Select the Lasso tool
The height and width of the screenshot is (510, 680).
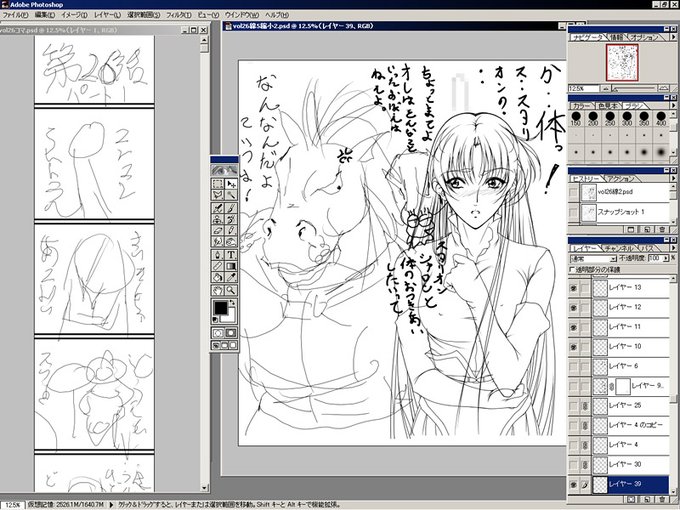(218, 195)
